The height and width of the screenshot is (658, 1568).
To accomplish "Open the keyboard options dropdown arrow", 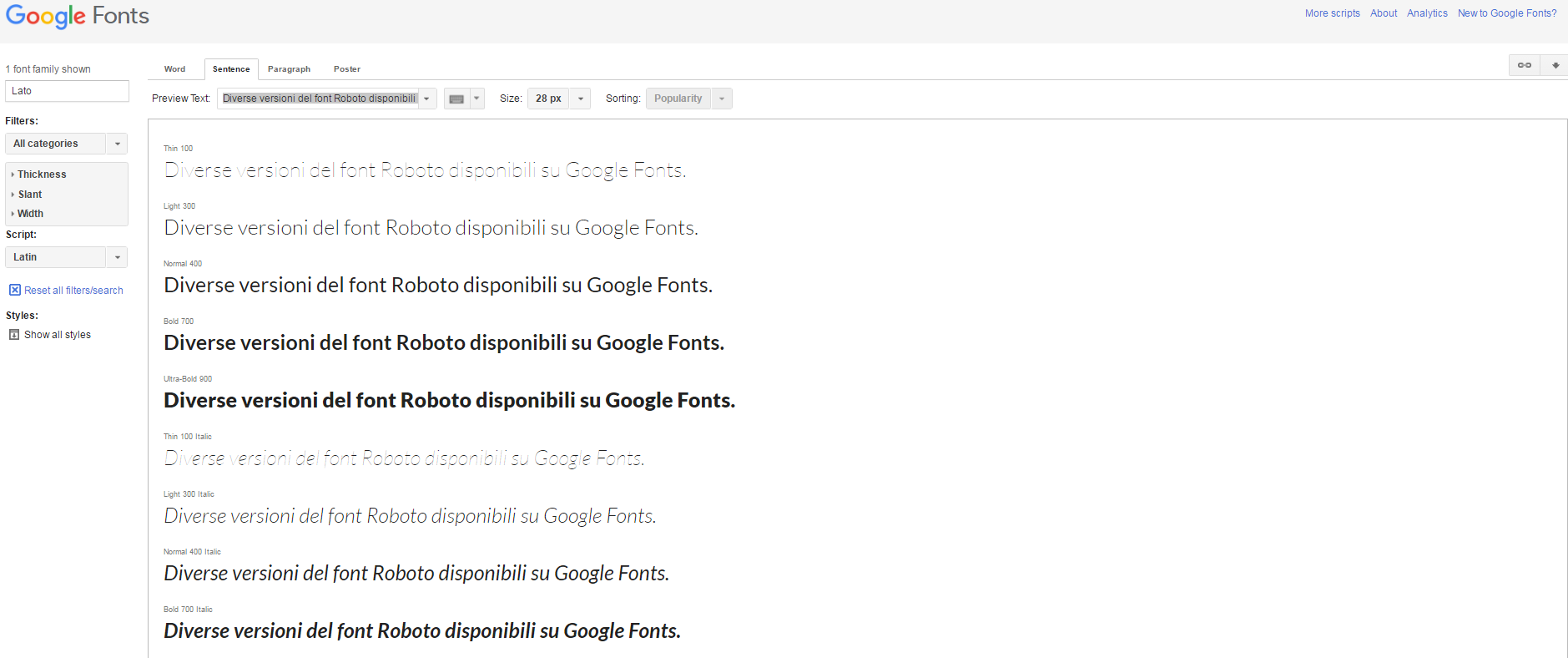I will pyautogui.click(x=476, y=99).
